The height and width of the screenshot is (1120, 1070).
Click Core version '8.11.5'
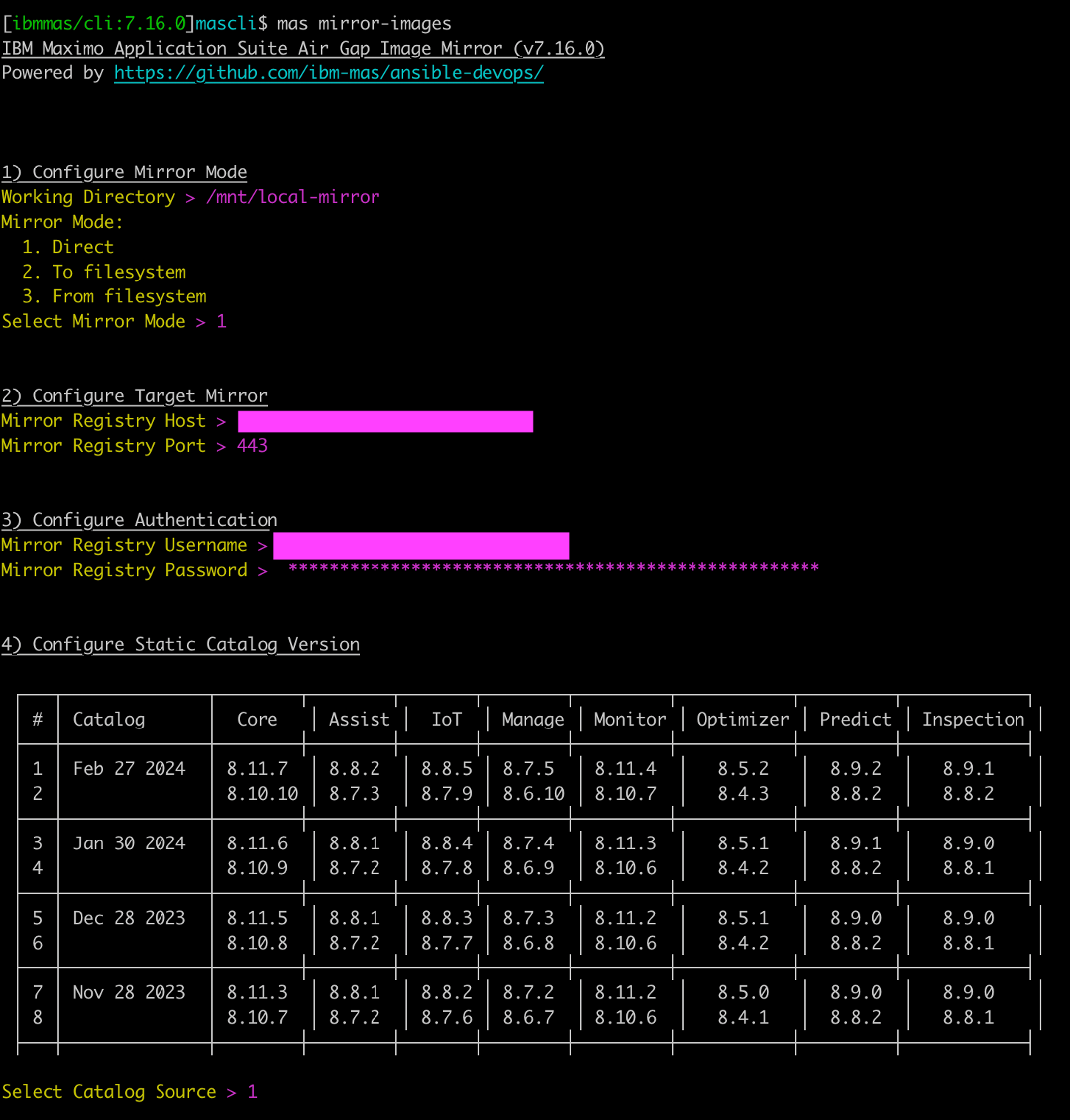[x=258, y=918]
